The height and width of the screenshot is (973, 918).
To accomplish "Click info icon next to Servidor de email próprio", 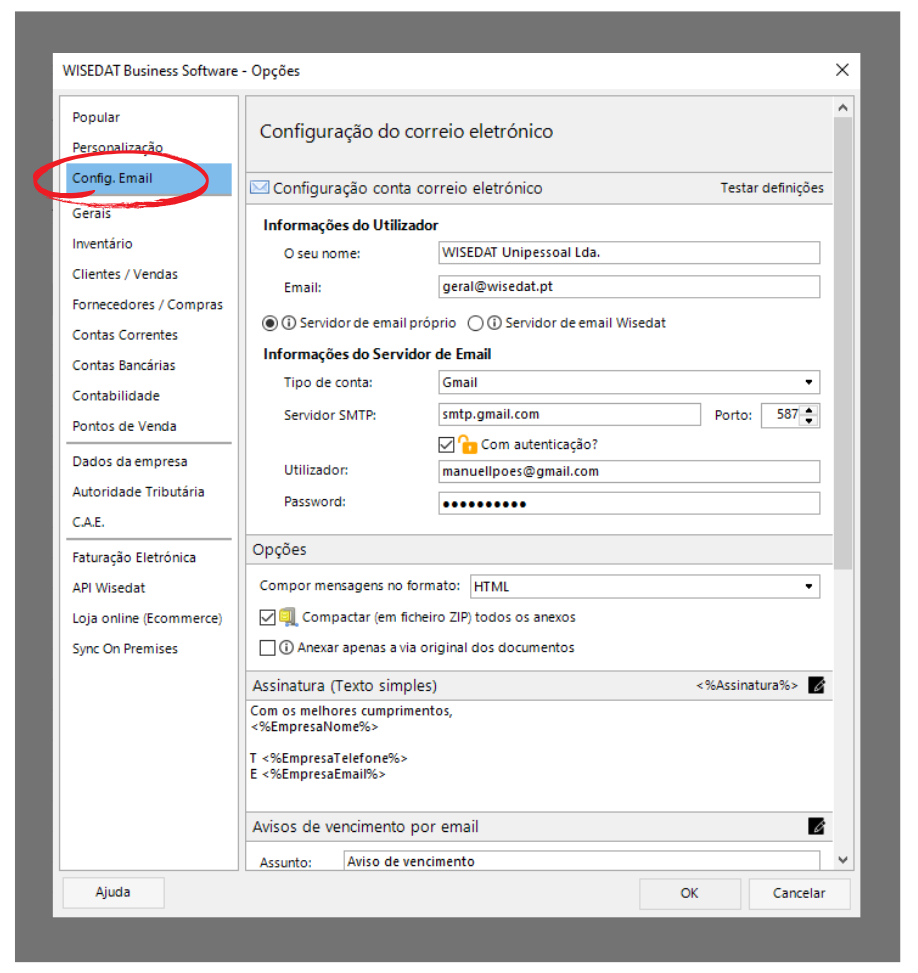I will (289, 323).
